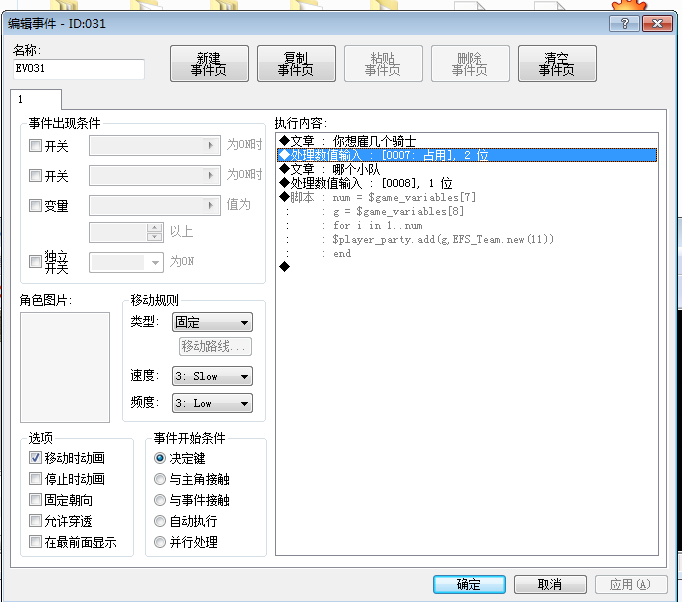Viewport: 682px width, 602px height.
Task: Select the command 处理数值输入 [0007: 占用], 2 位
Action: pos(467,155)
